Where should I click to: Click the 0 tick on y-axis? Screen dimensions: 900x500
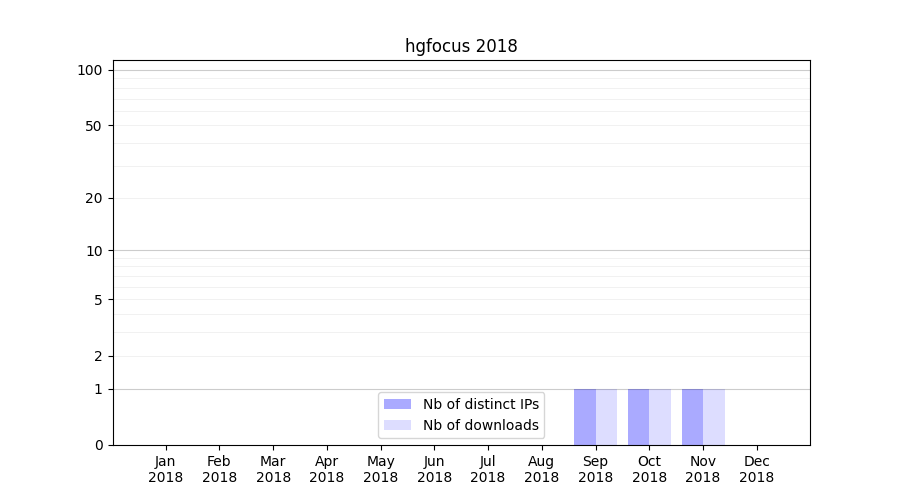pyautogui.click(x=98, y=445)
